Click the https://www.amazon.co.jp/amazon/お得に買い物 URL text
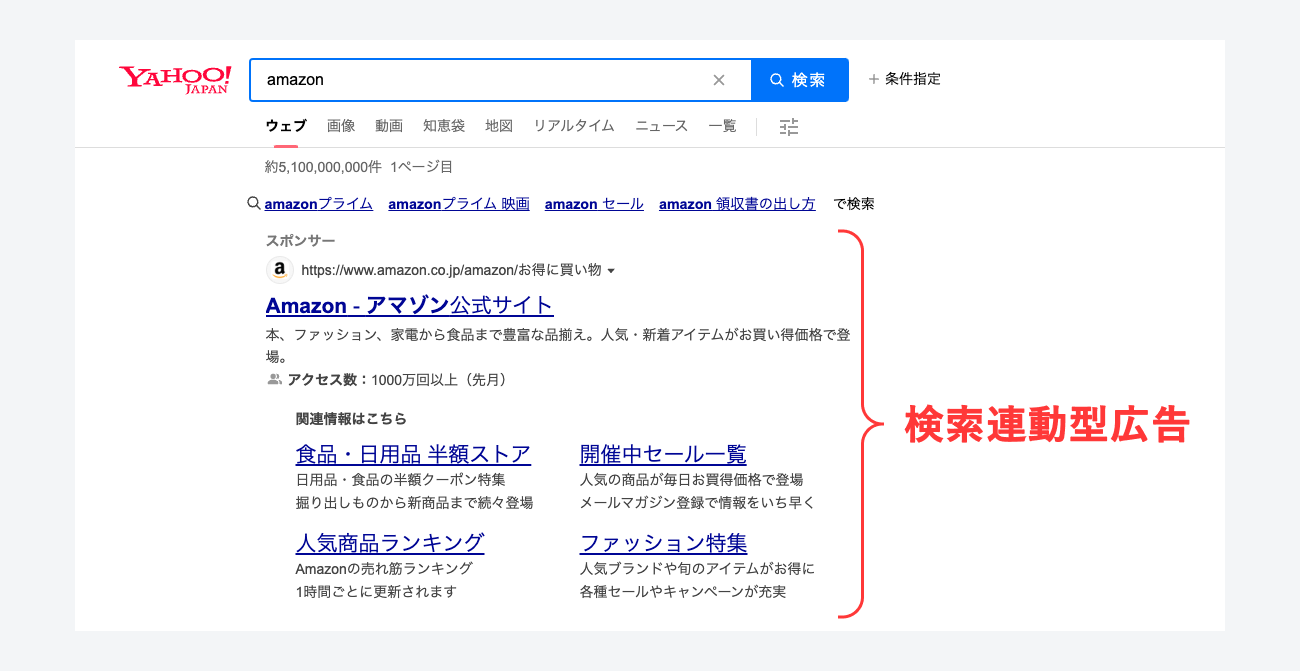1300x671 pixels. (451, 270)
